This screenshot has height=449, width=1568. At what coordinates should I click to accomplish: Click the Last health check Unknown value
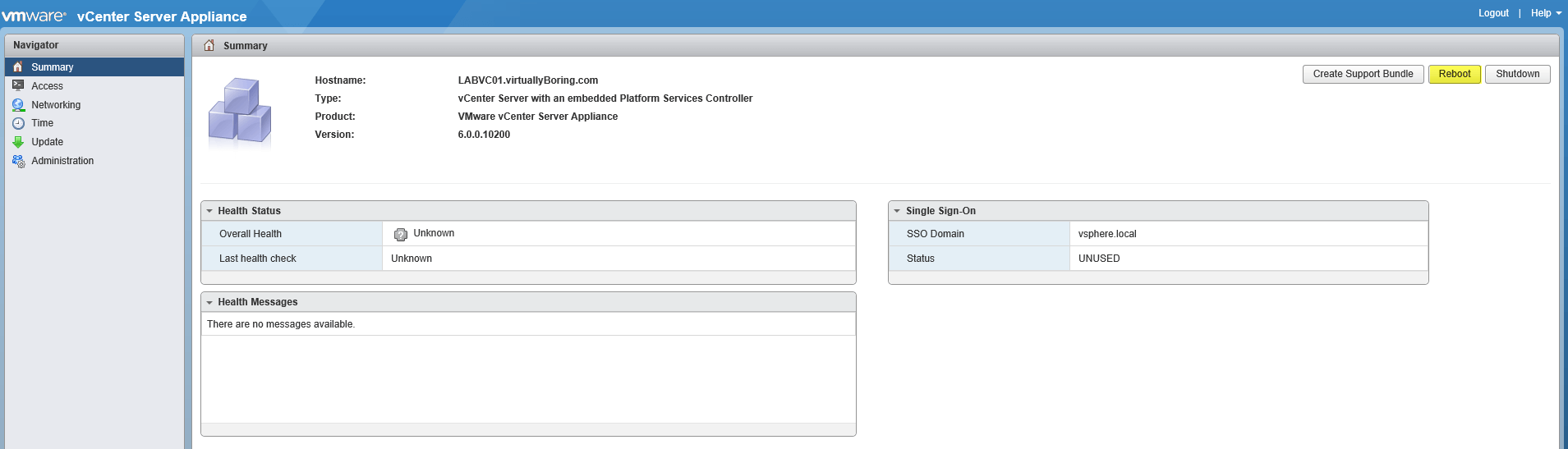[x=412, y=259]
